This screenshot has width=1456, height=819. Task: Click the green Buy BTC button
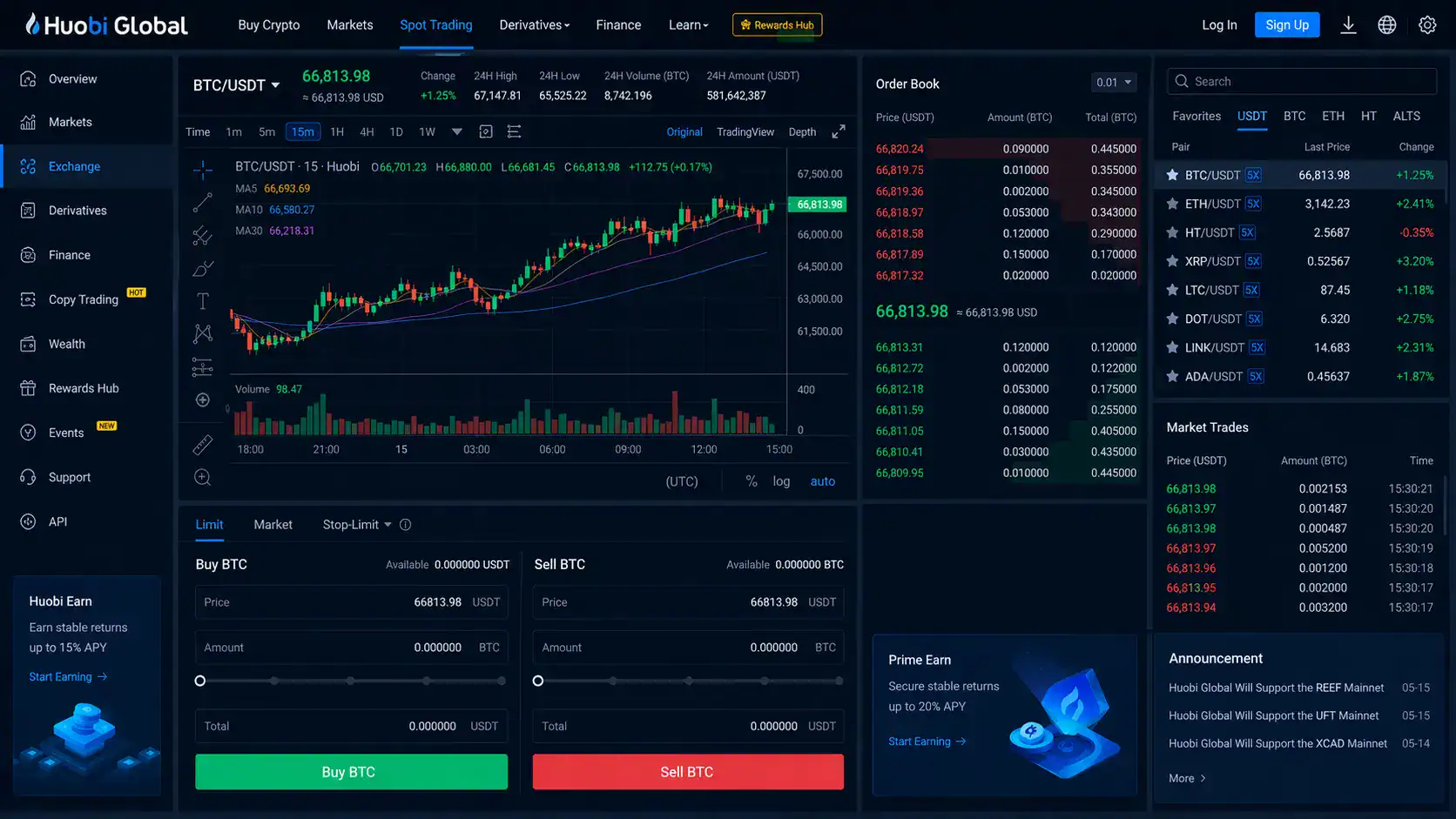tap(351, 772)
